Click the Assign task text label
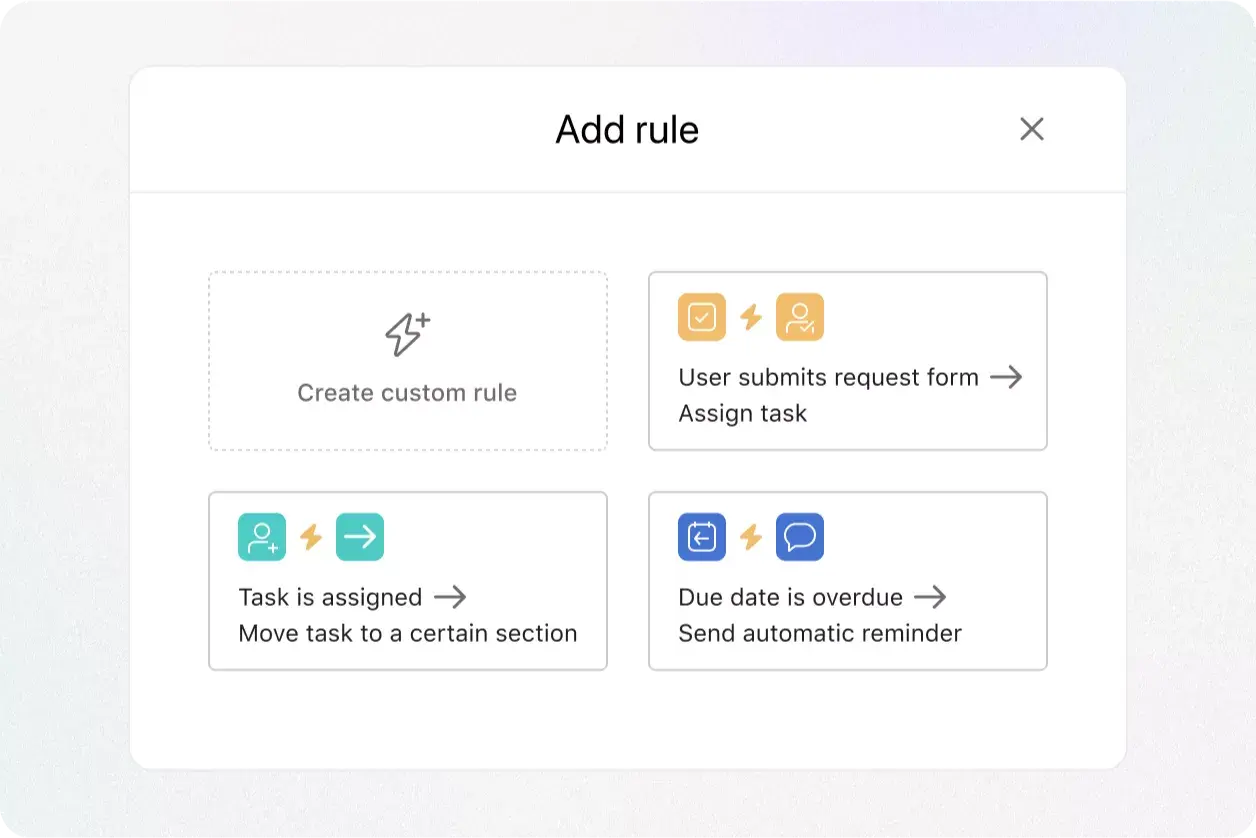Image resolution: width=1256 pixels, height=838 pixels. coord(742,412)
